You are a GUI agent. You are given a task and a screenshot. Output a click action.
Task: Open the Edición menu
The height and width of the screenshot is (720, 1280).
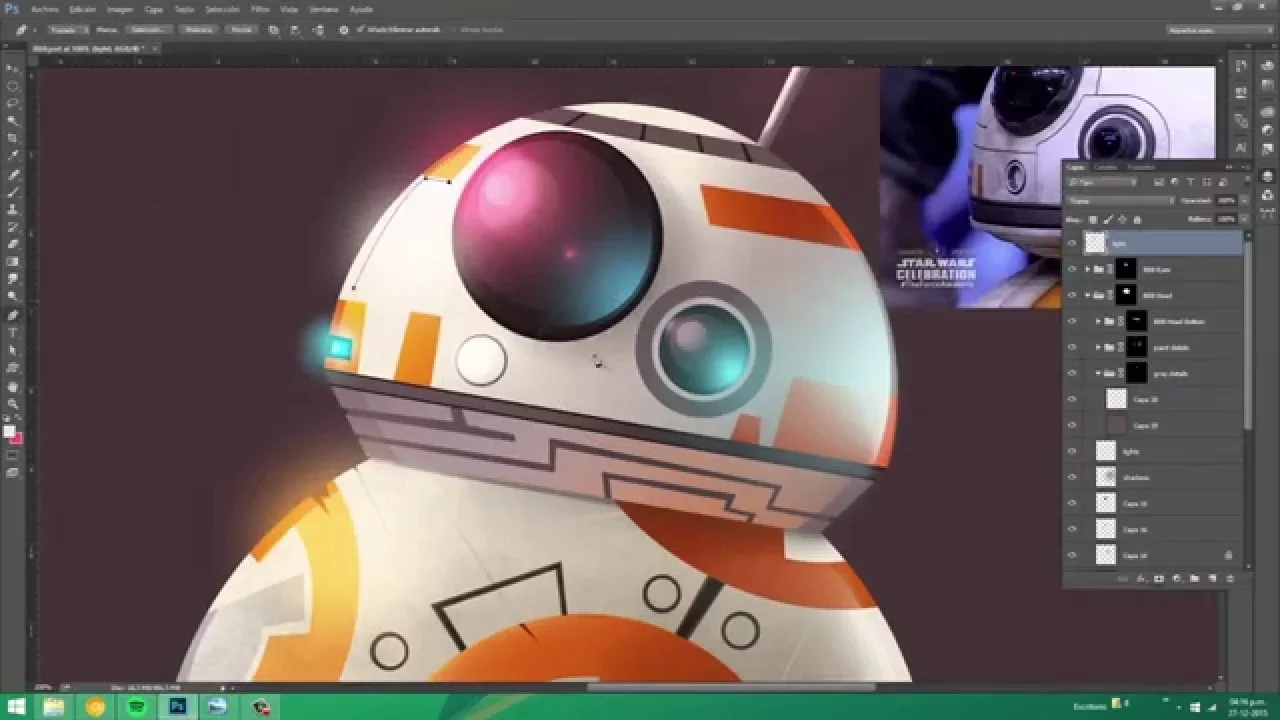point(82,8)
